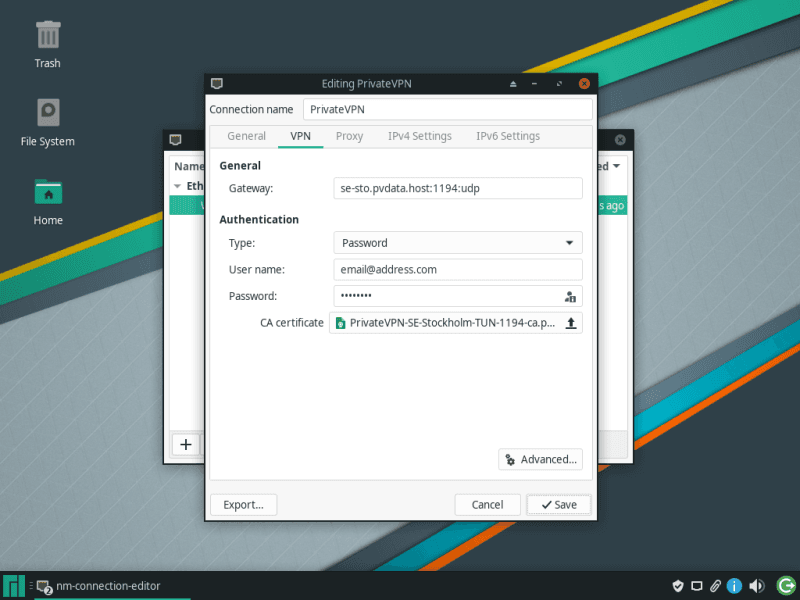Click the Gateway input field
The height and width of the screenshot is (600, 800).
pos(457,188)
